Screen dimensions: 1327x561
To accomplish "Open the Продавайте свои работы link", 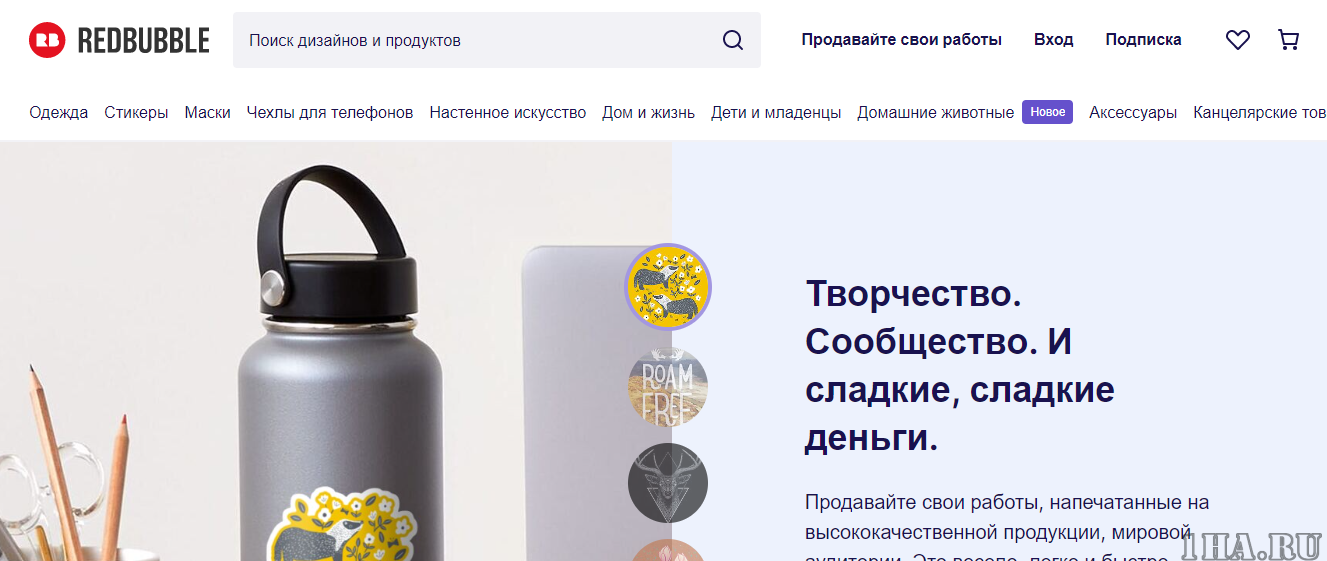I will 901,40.
